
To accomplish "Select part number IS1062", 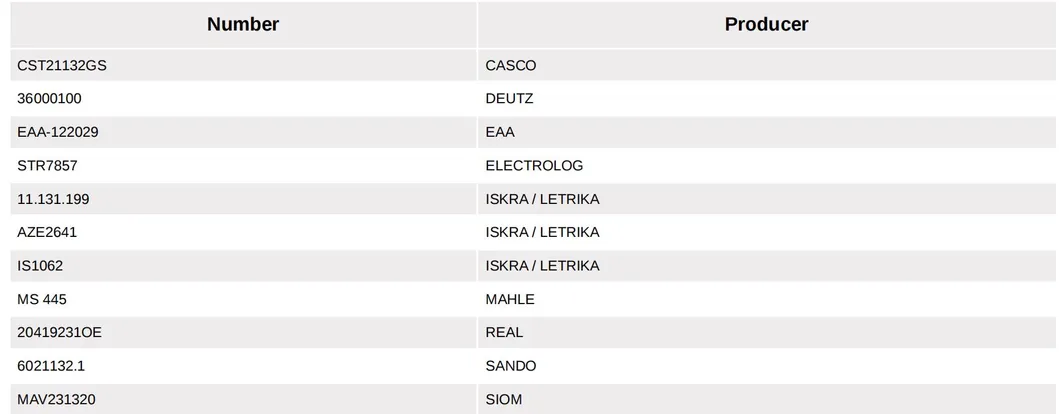I will point(40,265).
